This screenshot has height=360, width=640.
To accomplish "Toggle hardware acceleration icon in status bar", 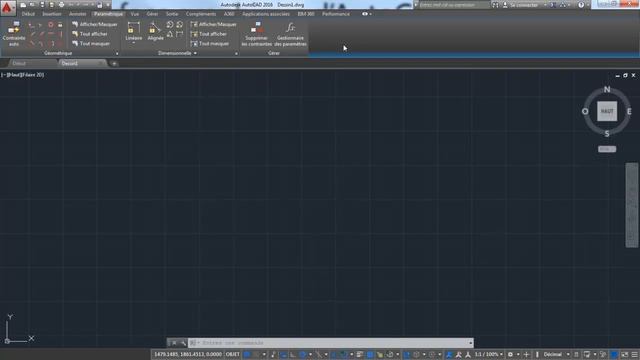I will [614, 354].
